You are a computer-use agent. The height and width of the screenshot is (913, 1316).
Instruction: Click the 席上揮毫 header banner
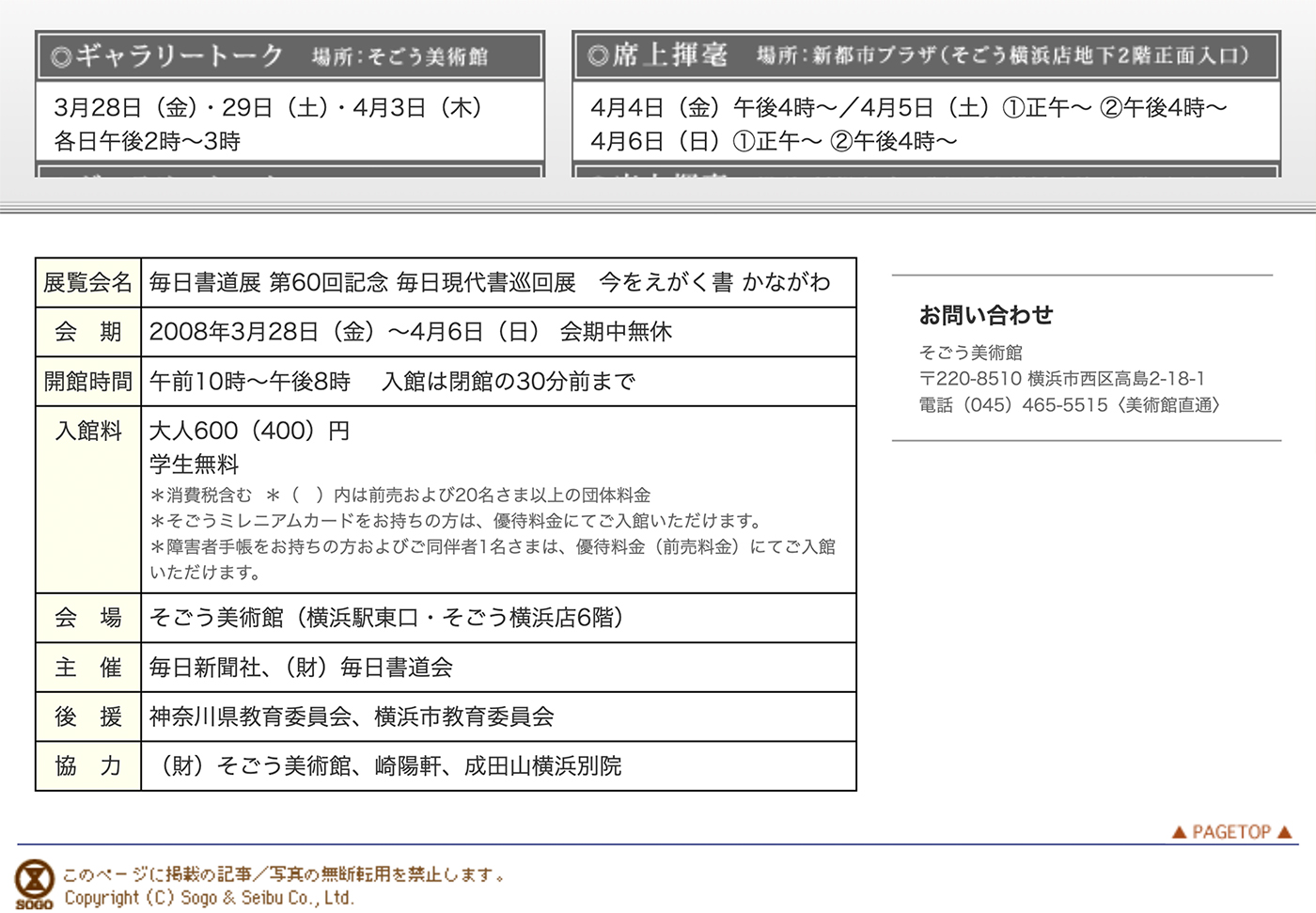coord(926,55)
